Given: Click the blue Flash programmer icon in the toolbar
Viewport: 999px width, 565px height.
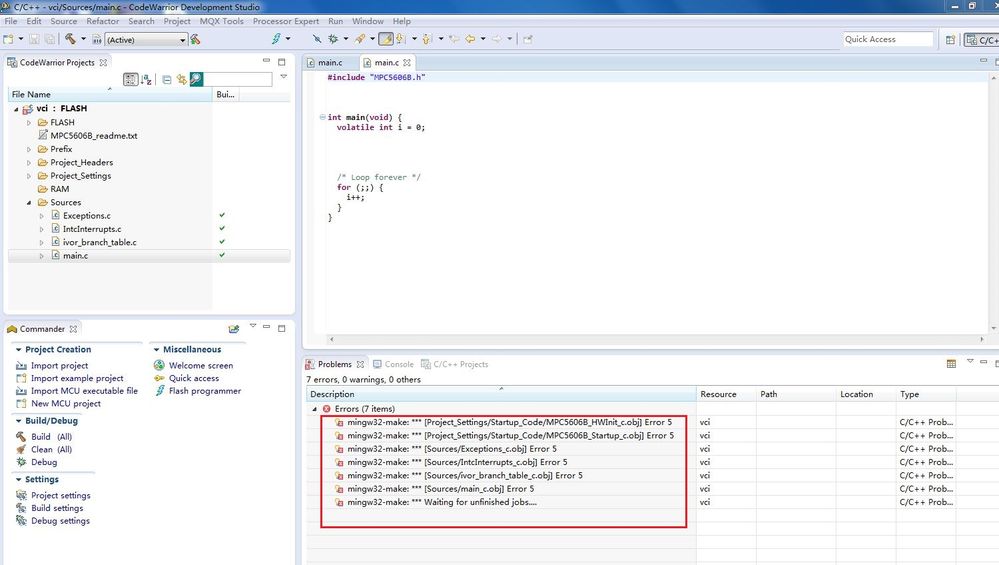Looking at the screenshot, I should pyautogui.click(x=276, y=39).
